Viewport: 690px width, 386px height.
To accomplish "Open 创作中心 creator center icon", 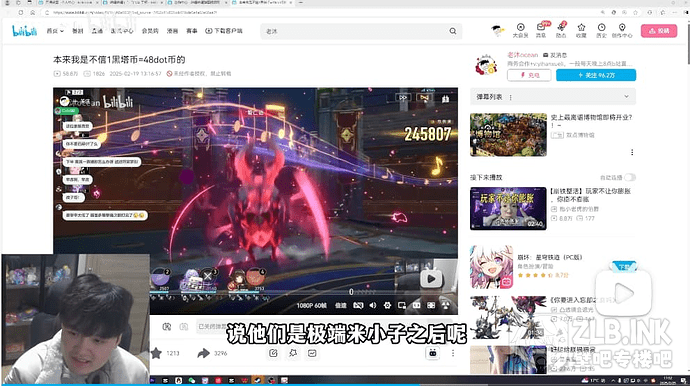I will pyautogui.click(x=622, y=30).
